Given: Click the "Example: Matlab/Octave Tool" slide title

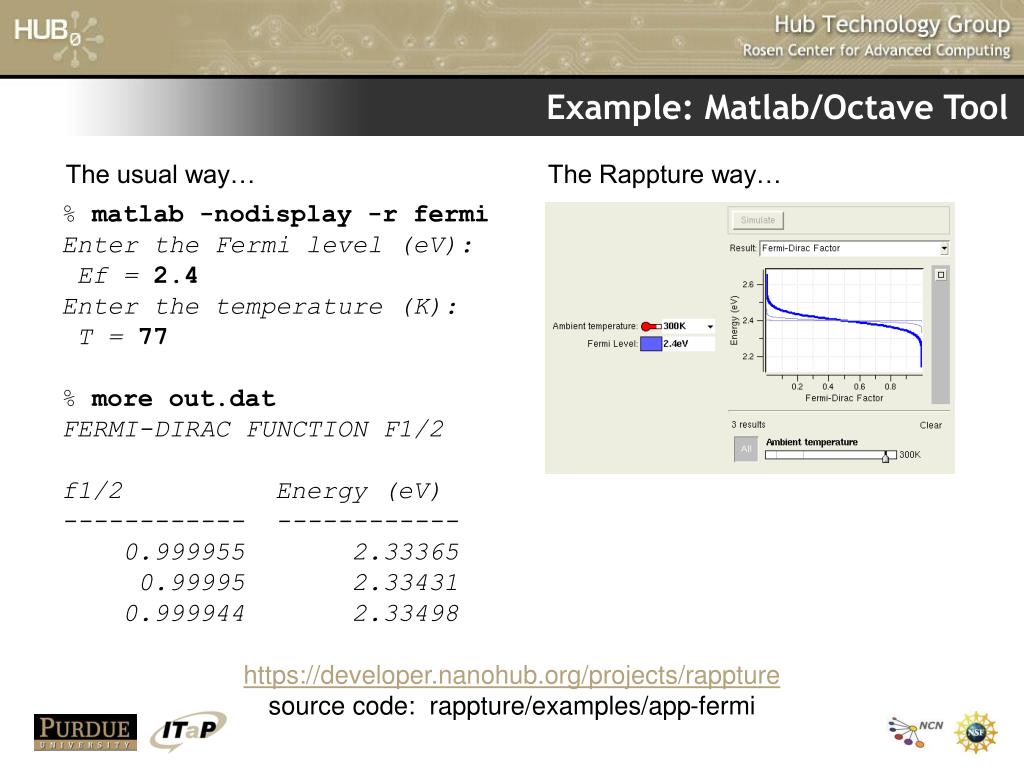Looking at the screenshot, I should [777, 107].
